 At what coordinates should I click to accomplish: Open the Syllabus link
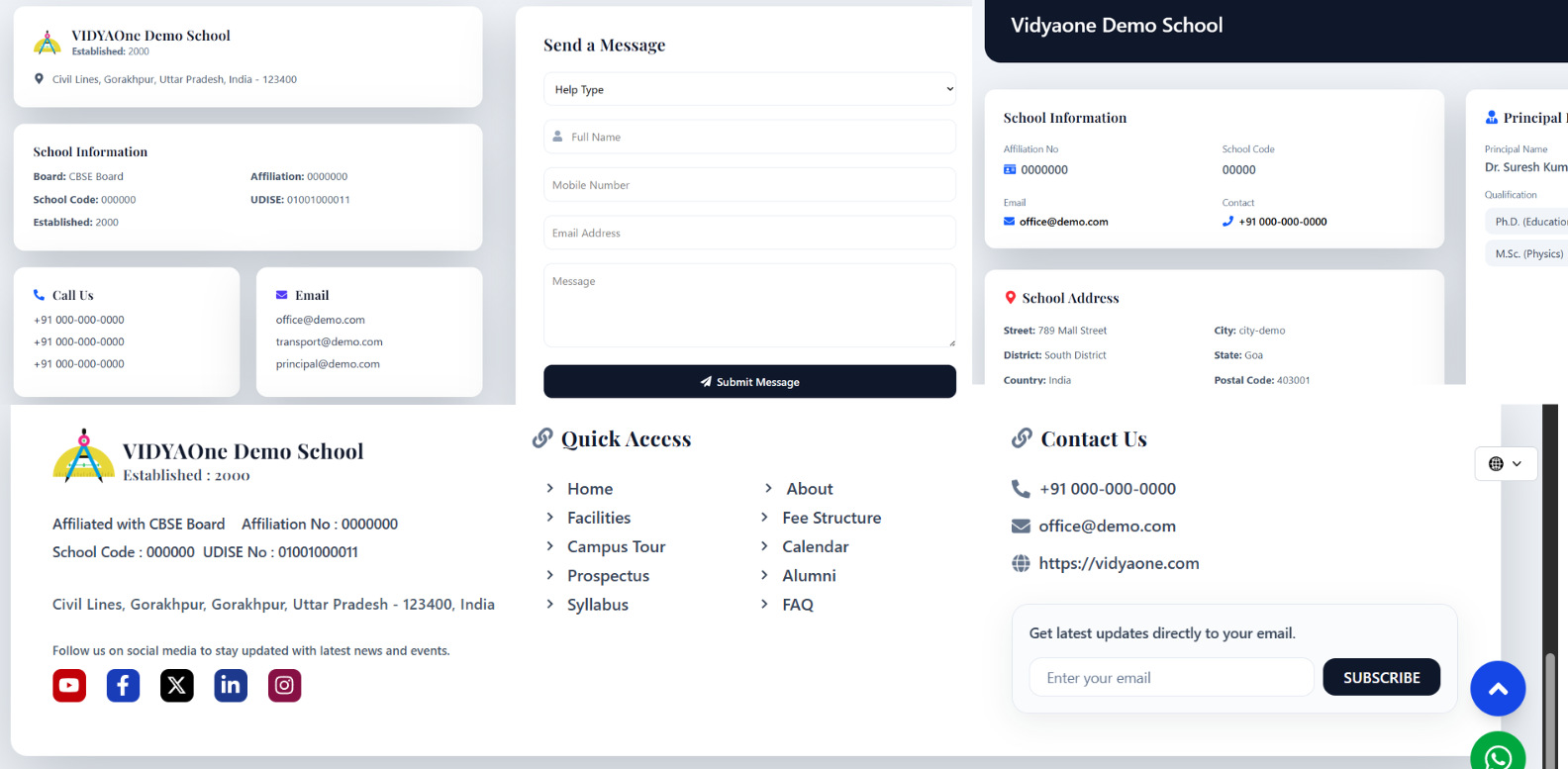(x=598, y=605)
